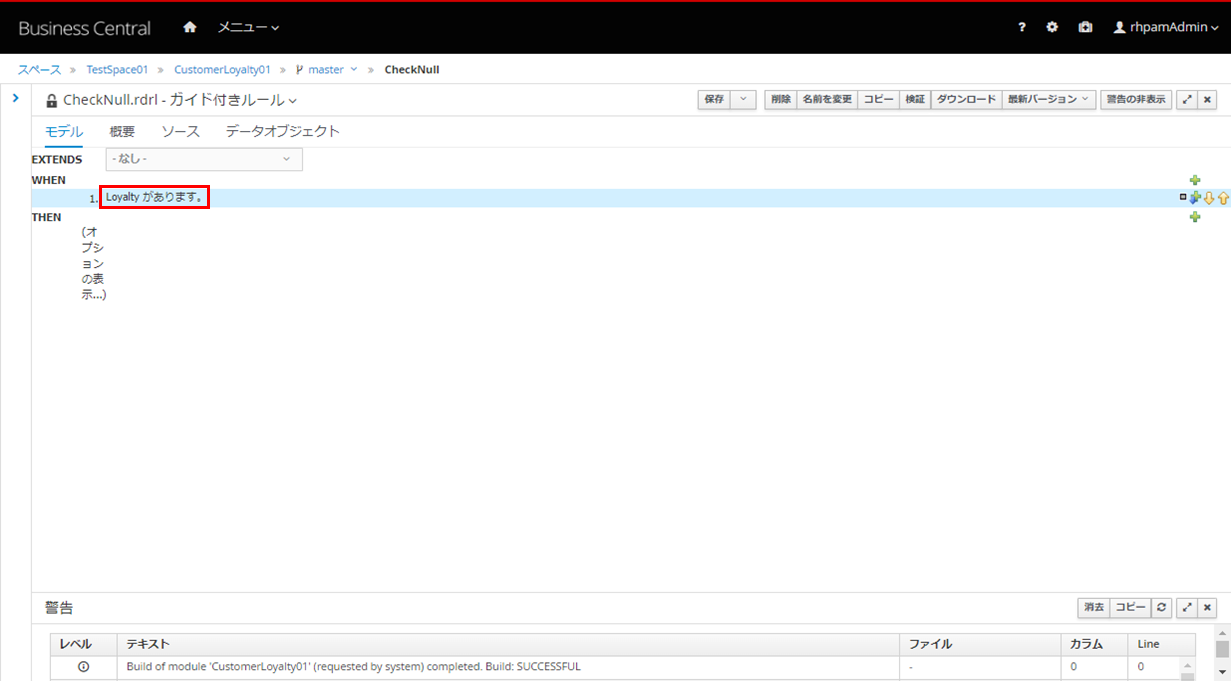Click the page scrollbar down arrow

coord(1222,672)
